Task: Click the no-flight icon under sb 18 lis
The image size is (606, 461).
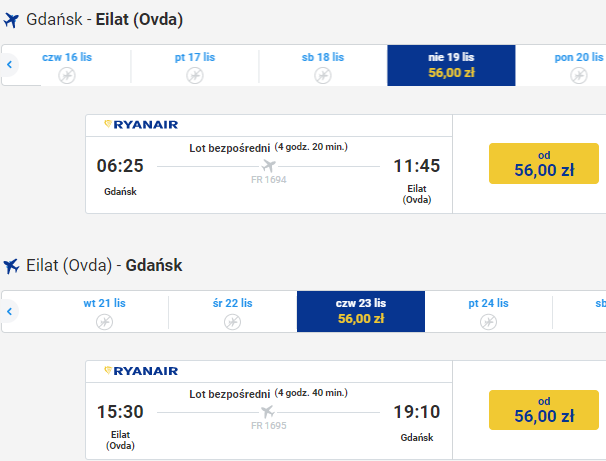Action: click(x=323, y=75)
